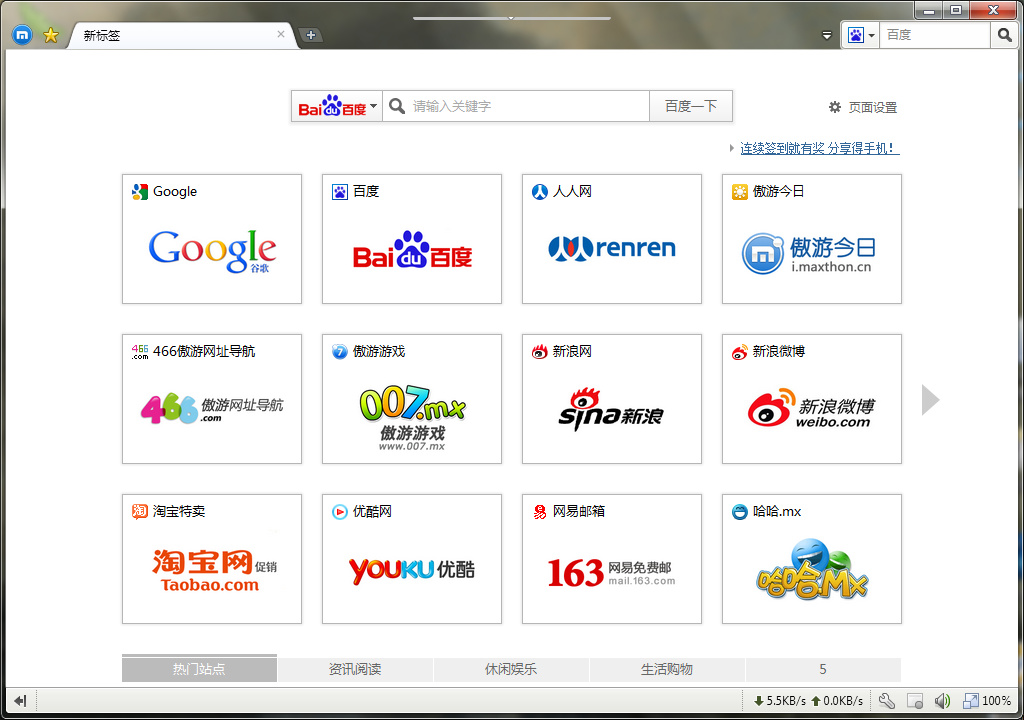
Task: Click the split-screen window icon in status bar
Action: tap(915, 701)
